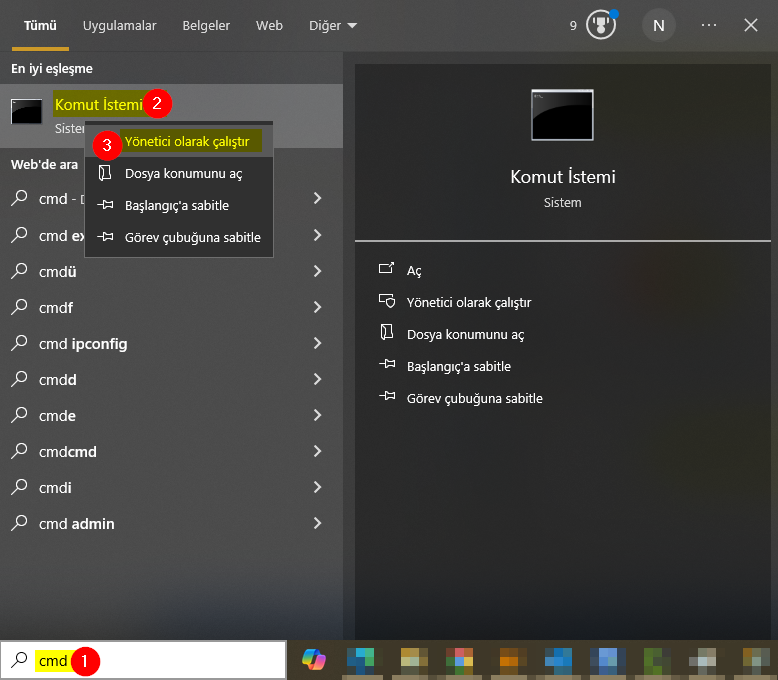Click the N account avatar
This screenshot has width=778, height=680.
658,25
